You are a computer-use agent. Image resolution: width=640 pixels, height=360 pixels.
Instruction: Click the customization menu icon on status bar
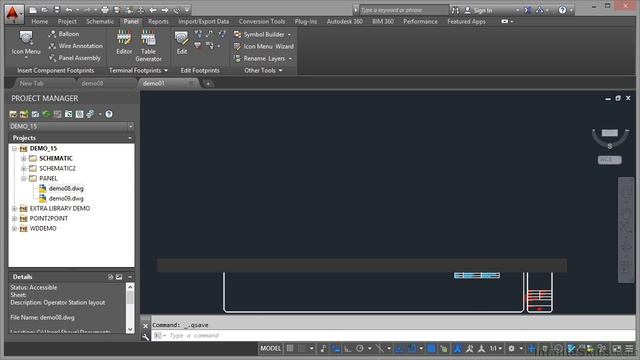coord(629,349)
